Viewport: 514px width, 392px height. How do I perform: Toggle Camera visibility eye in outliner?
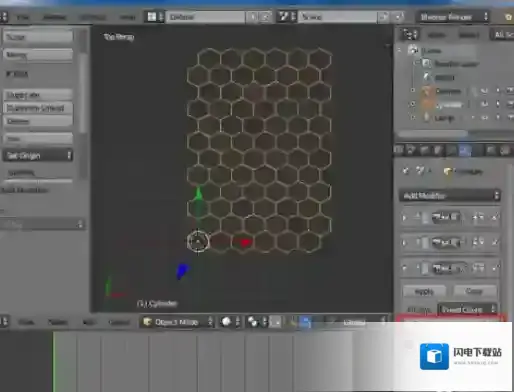(484, 91)
